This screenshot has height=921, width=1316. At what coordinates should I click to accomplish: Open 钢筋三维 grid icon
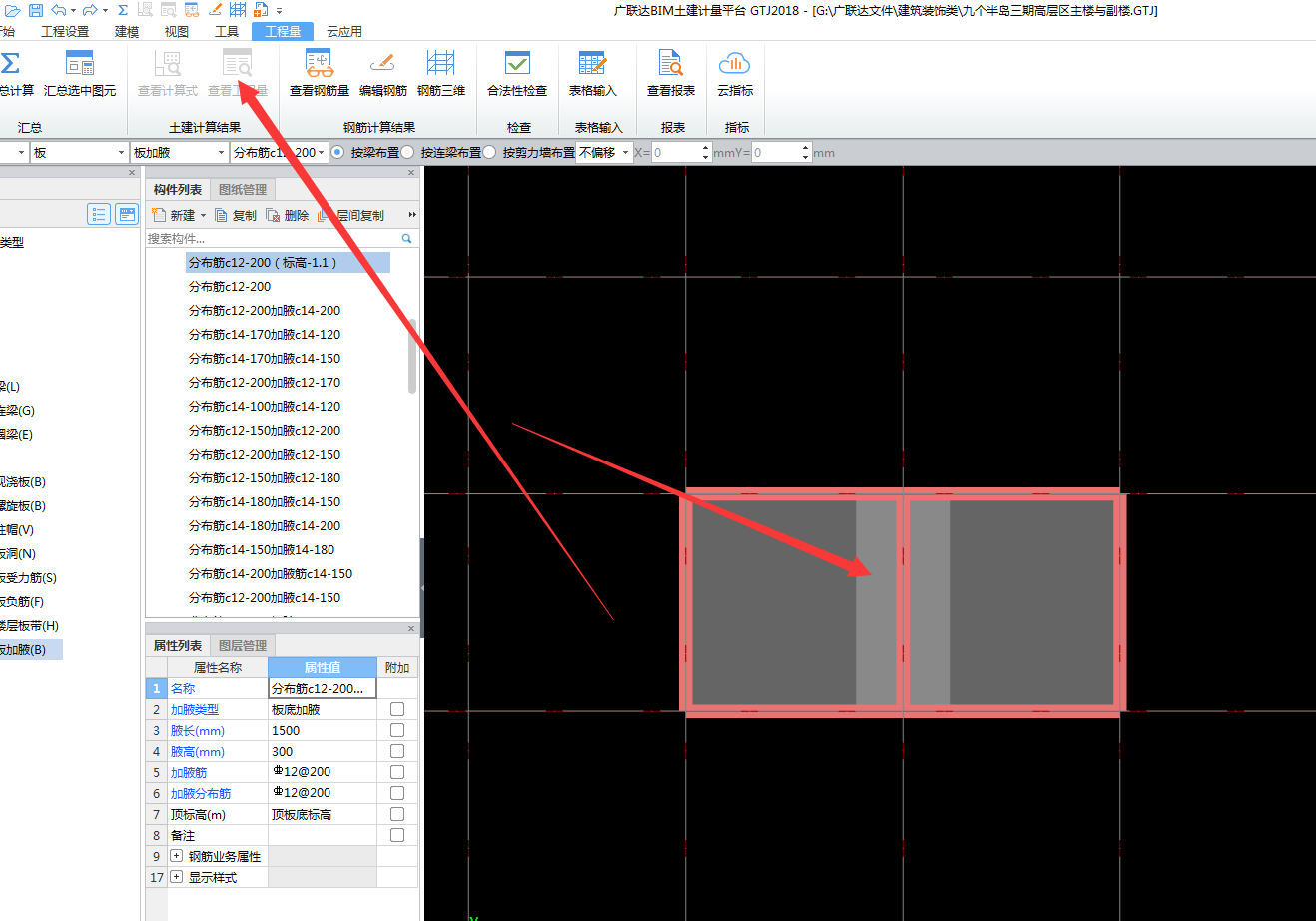[x=441, y=64]
